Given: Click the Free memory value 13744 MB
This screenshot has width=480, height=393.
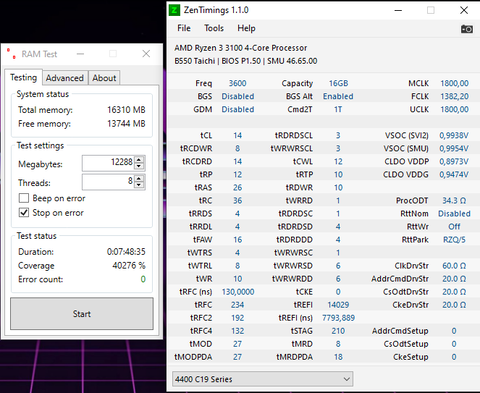Looking at the screenshot, I should click(x=126, y=124).
